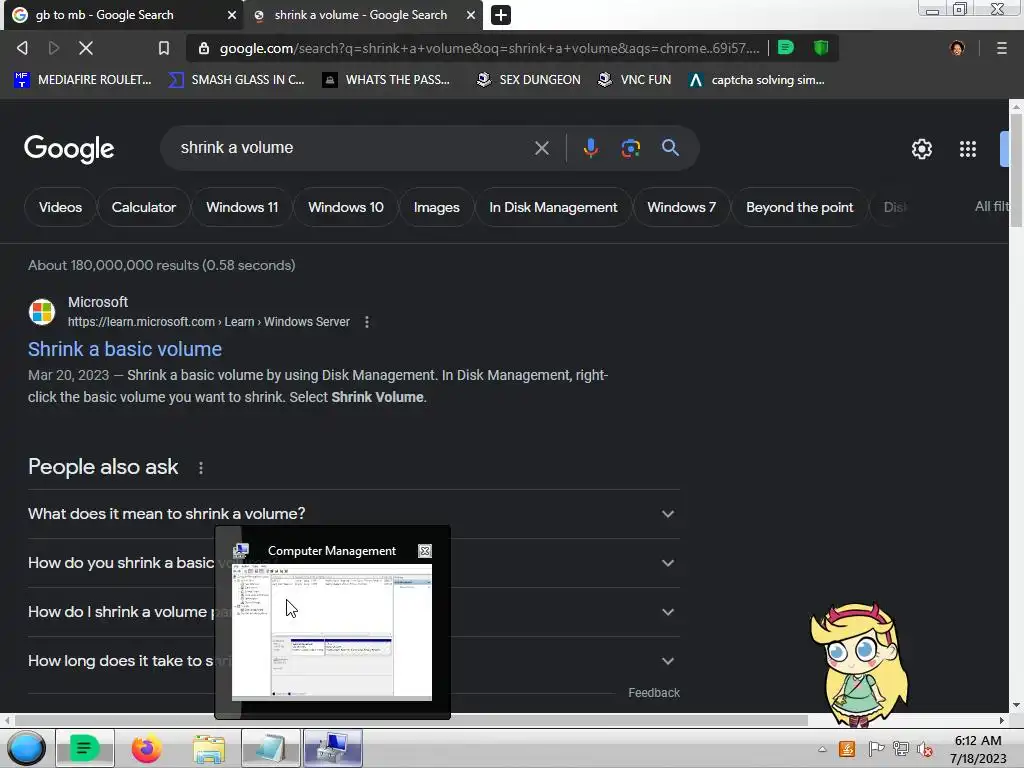Open the MEDIAFIRE ROULET... bookmark
This screenshot has height=768, width=1024.
83,80
